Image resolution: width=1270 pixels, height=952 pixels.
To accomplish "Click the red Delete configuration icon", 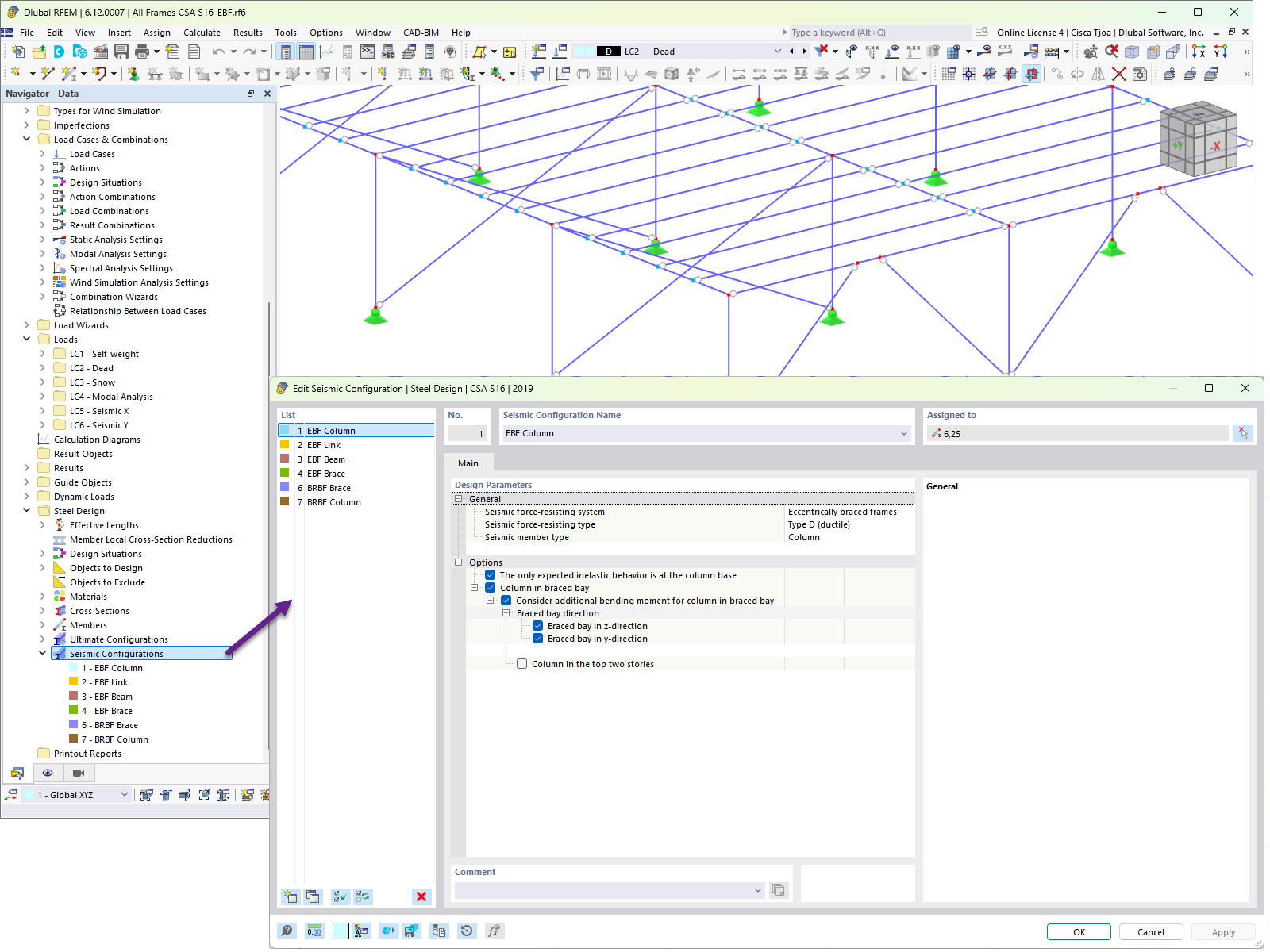I will (x=421, y=896).
